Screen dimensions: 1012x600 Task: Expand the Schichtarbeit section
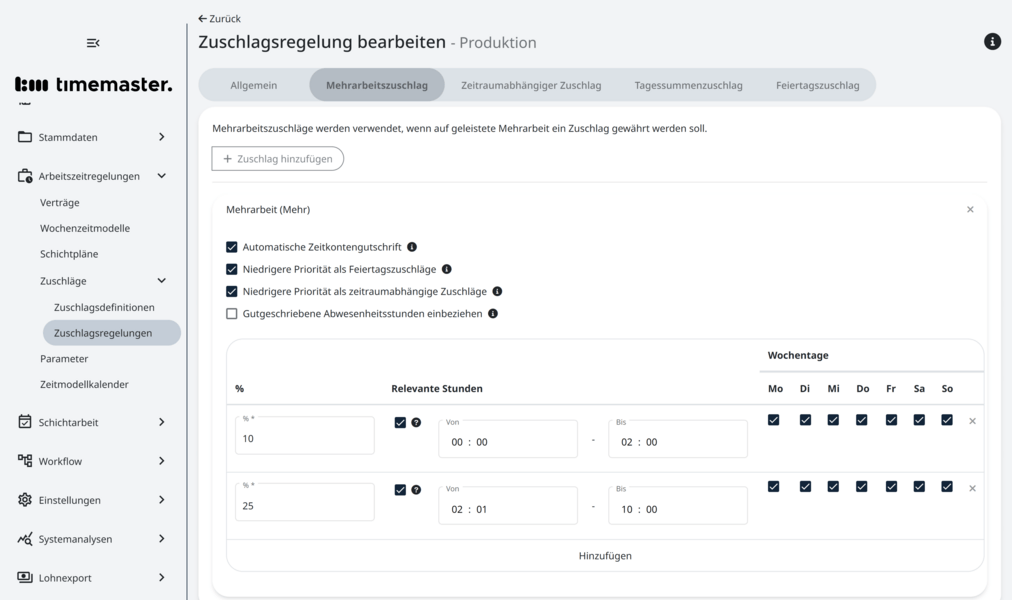(161, 422)
